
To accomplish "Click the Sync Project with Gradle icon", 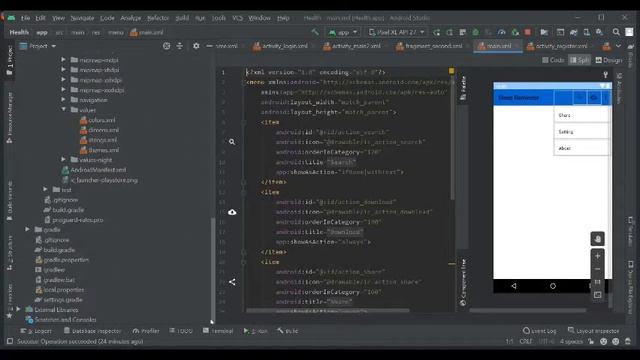I will (x=573, y=32).
